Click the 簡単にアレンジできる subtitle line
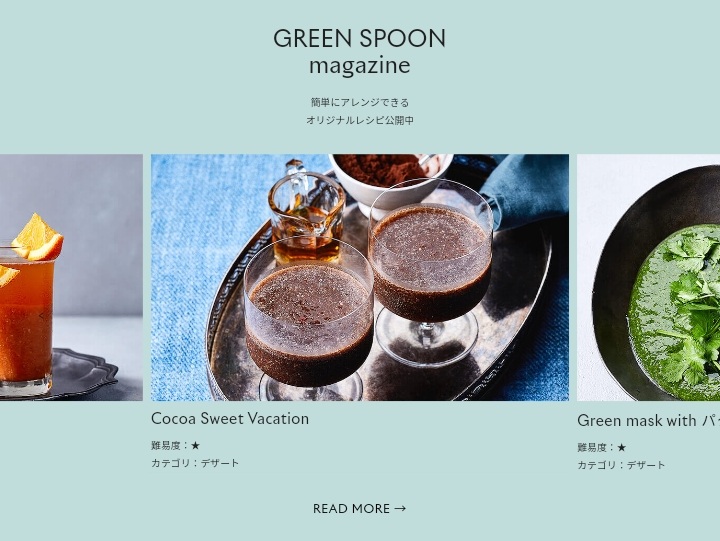The width and height of the screenshot is (720, 541). point(360,102)
